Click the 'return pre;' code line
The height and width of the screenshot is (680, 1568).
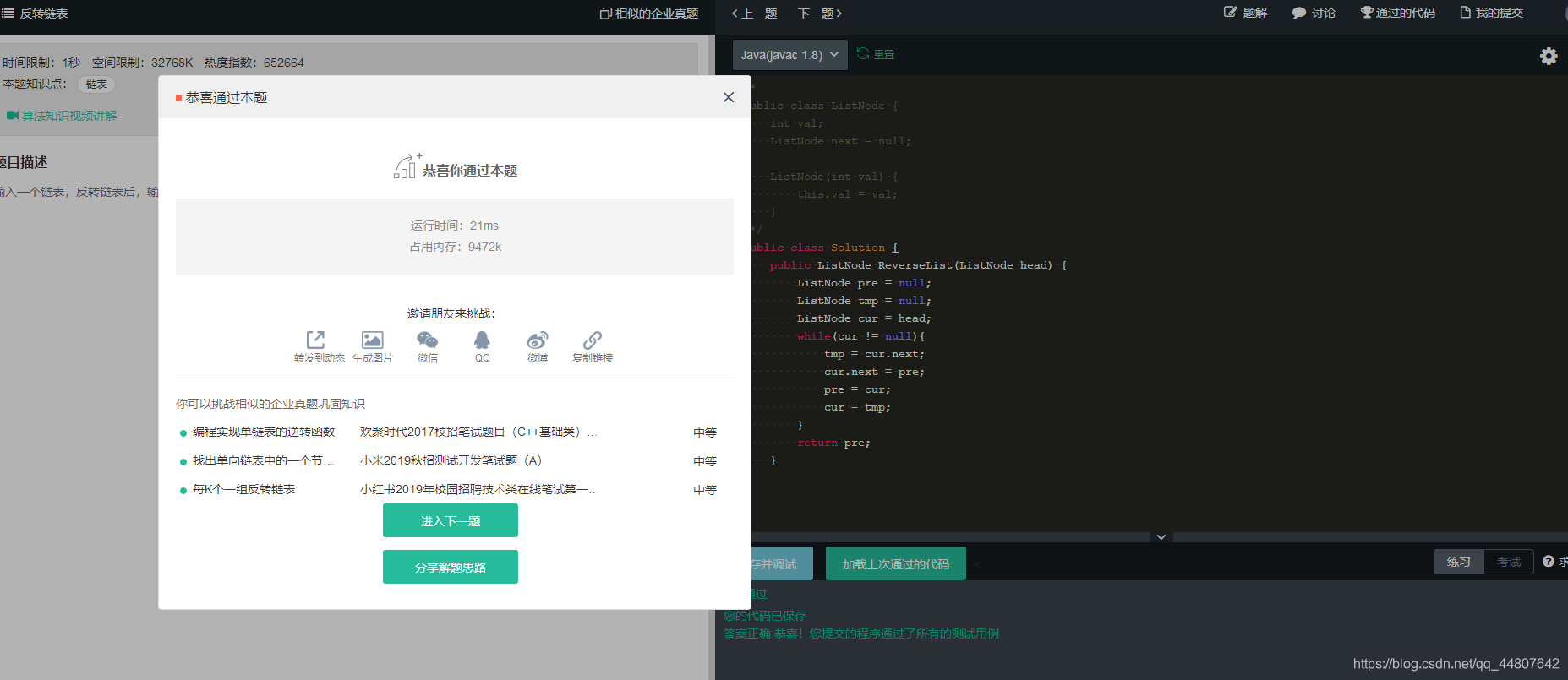pyautogui.click(x=833, y=443)
